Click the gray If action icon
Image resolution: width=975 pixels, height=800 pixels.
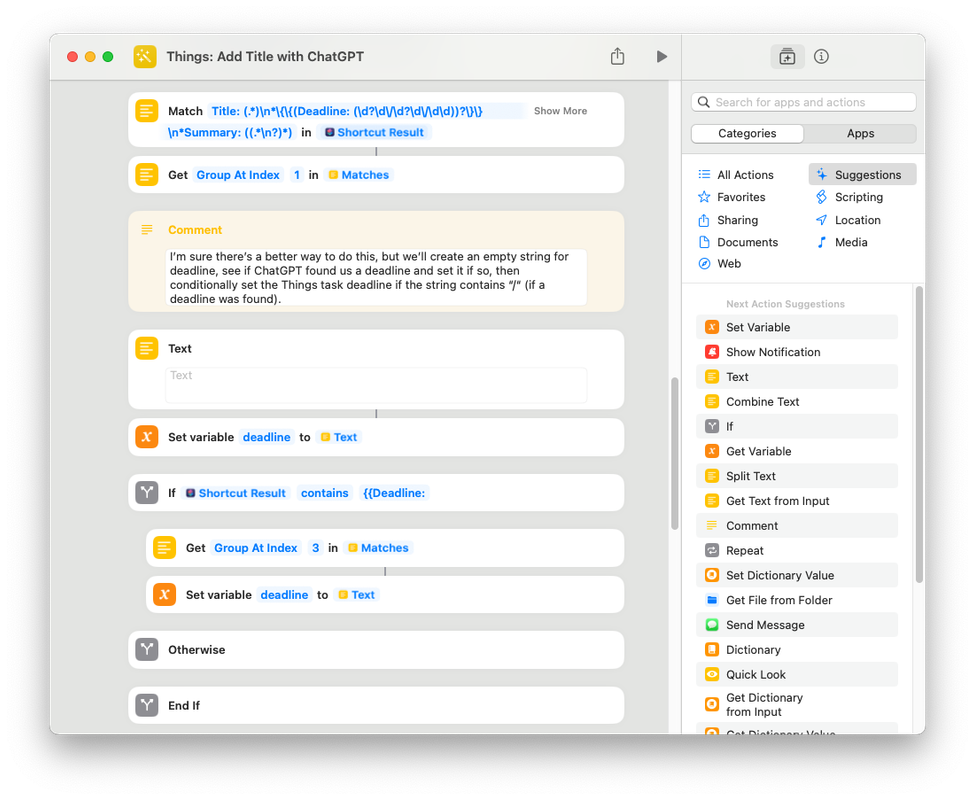(147, 493)
